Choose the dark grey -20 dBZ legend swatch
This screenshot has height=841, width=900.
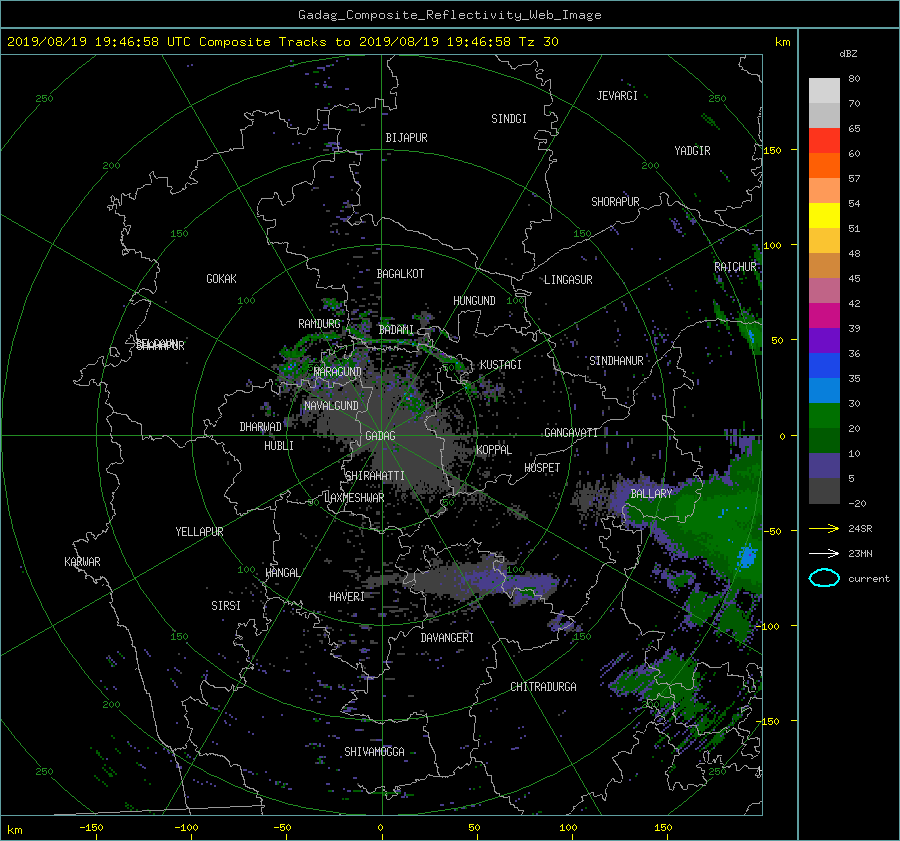[824, 491]
